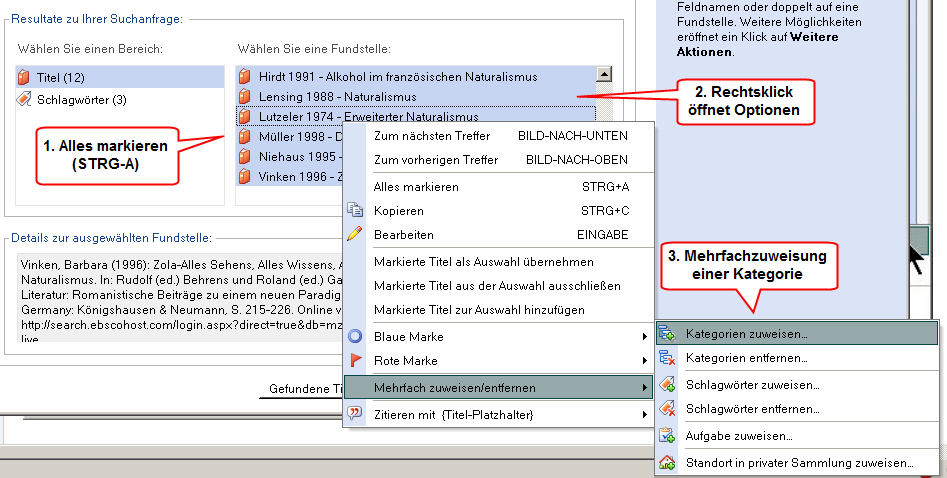The height and width of the screenshot is (478, 947).
Task: Expand Mehrfach zuweisen/entfernen submenu arrow
Action: coord(644,388)
